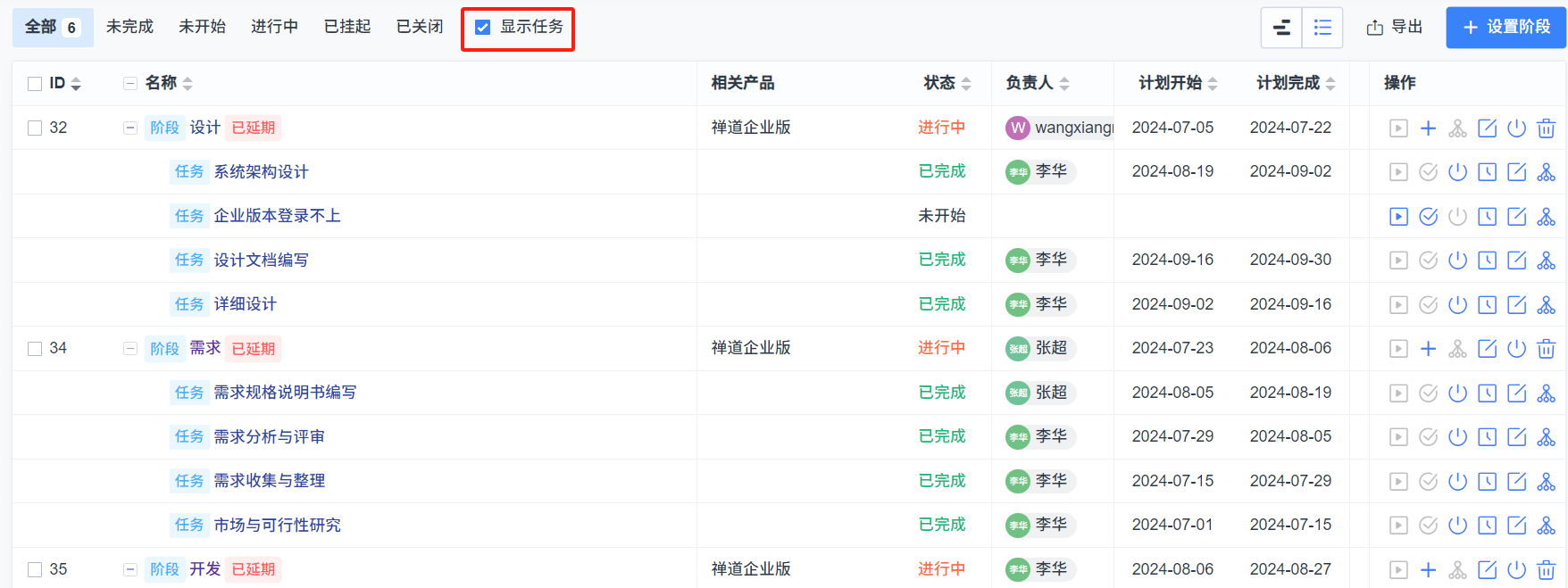Open the stage link 需求
This screenshot has width=1568, height=588.
[x=205, y=348]
